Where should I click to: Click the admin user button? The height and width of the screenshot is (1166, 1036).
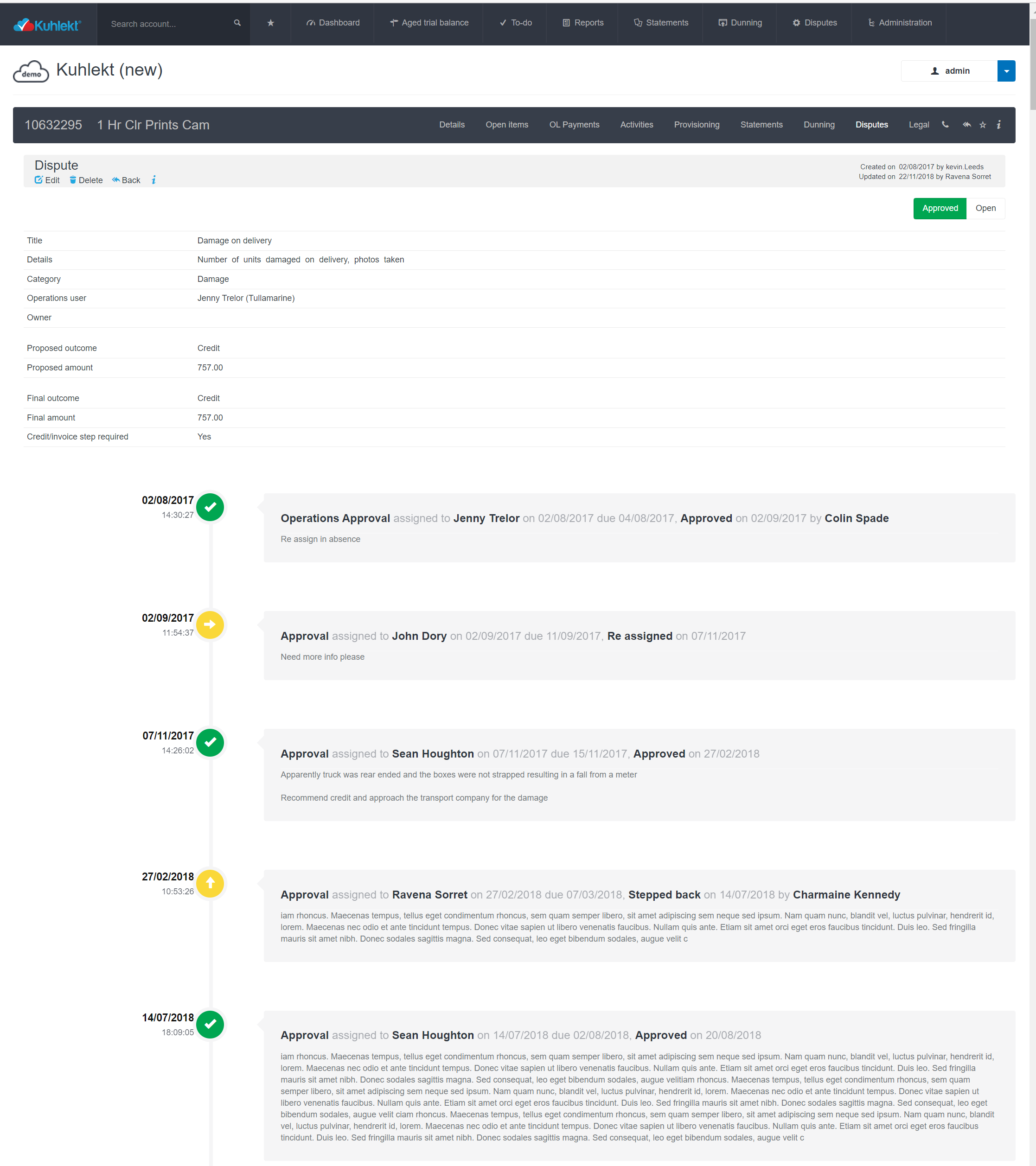(949, 71)
